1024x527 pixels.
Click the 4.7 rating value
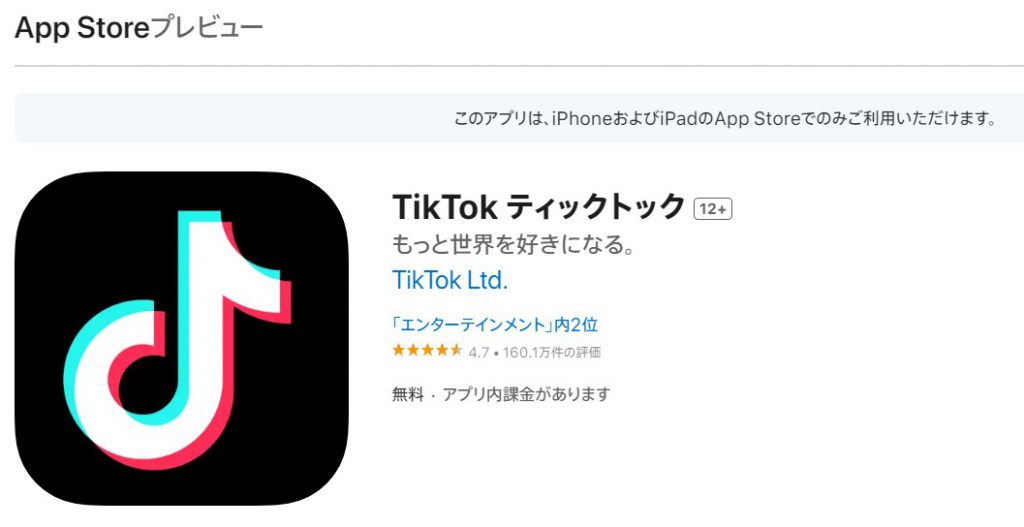click(479, 353)
